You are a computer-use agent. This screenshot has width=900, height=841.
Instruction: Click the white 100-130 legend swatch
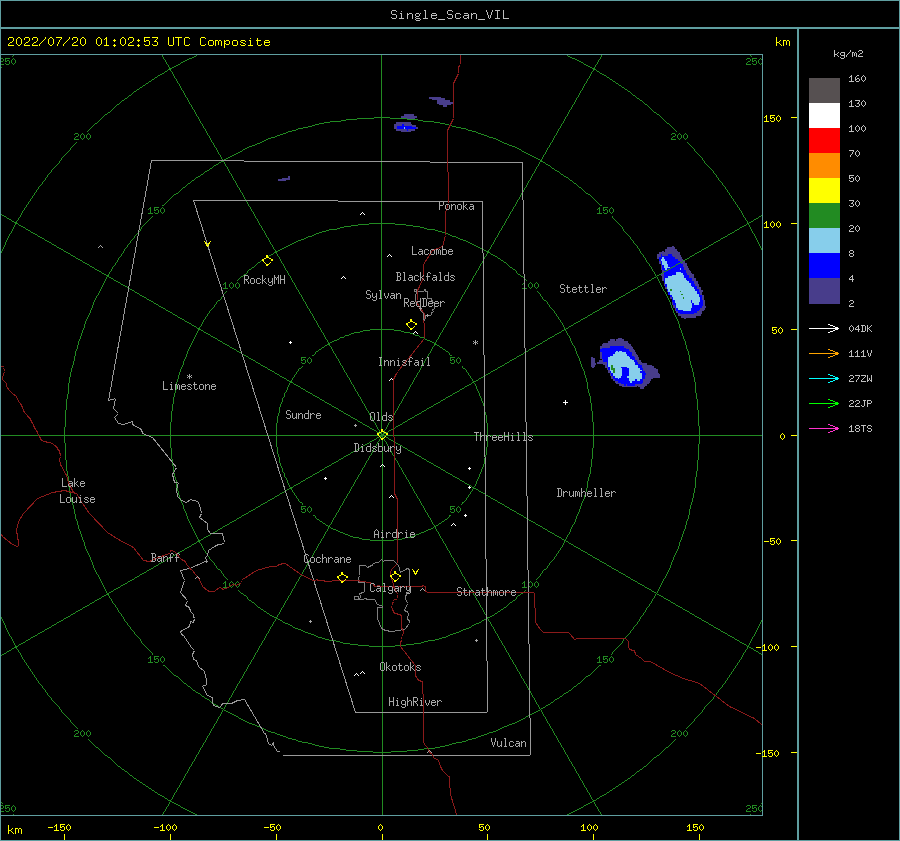(824, 115)
